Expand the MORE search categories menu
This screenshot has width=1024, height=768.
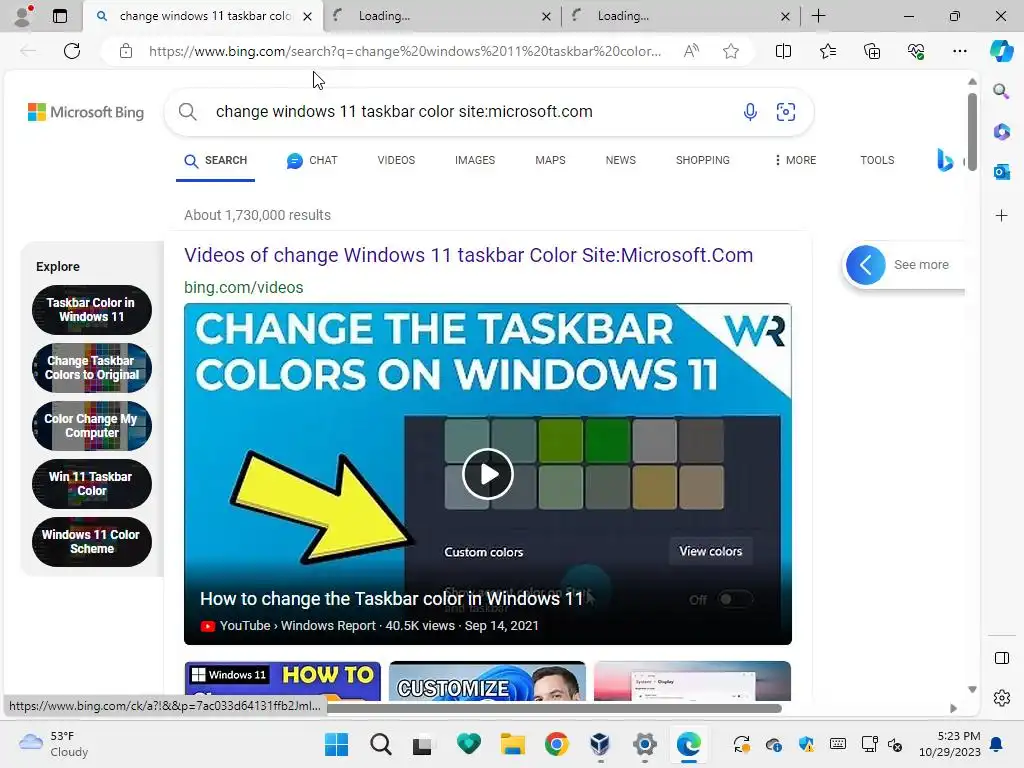795,161
